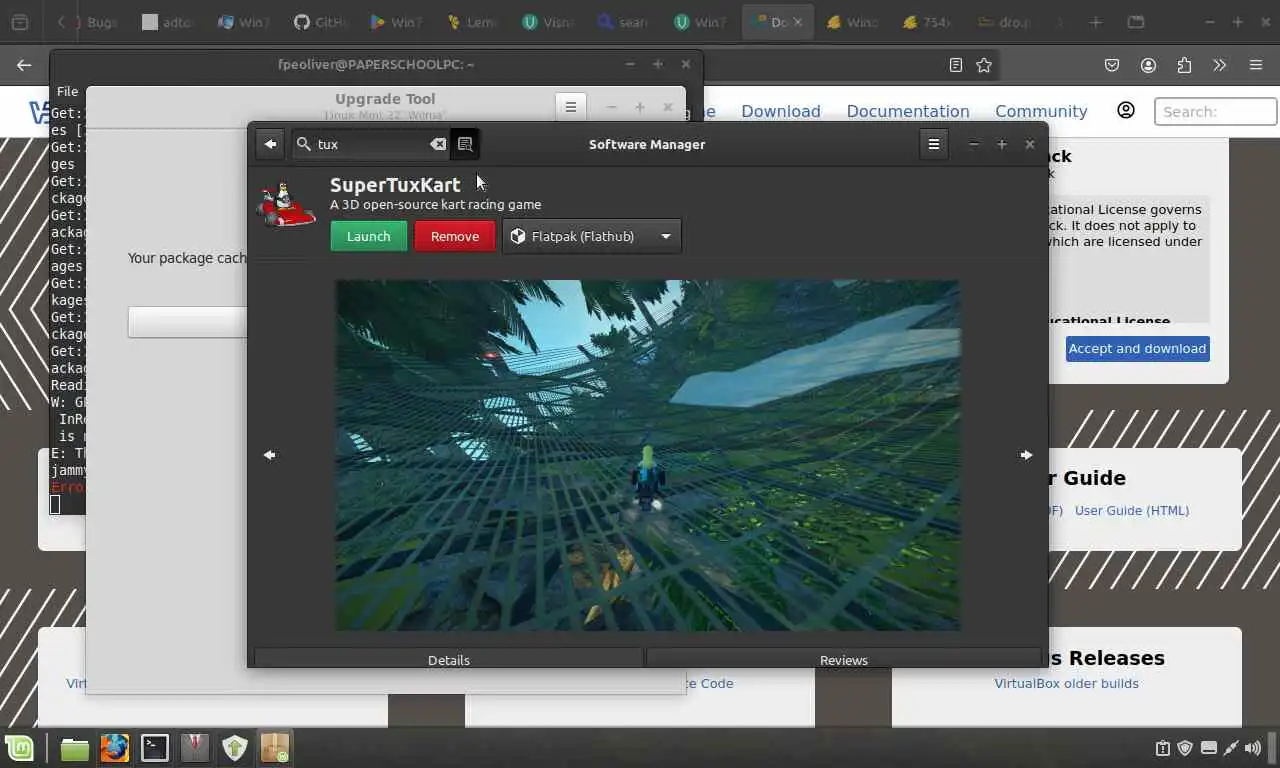Launch SuperTuxKart

pyautogui.click(x=369, y=236)
